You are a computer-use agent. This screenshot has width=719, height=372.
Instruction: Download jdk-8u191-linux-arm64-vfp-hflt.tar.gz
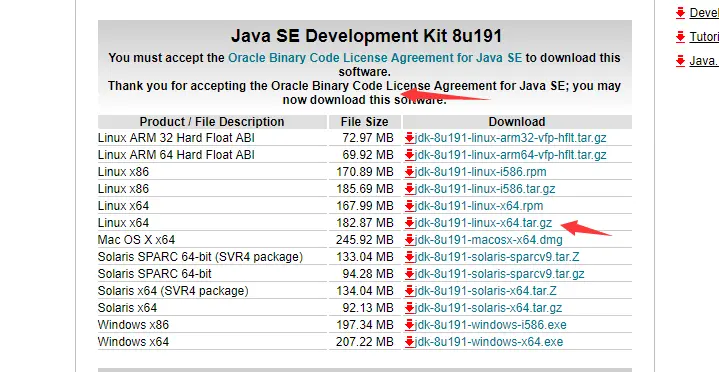point(510,155)
